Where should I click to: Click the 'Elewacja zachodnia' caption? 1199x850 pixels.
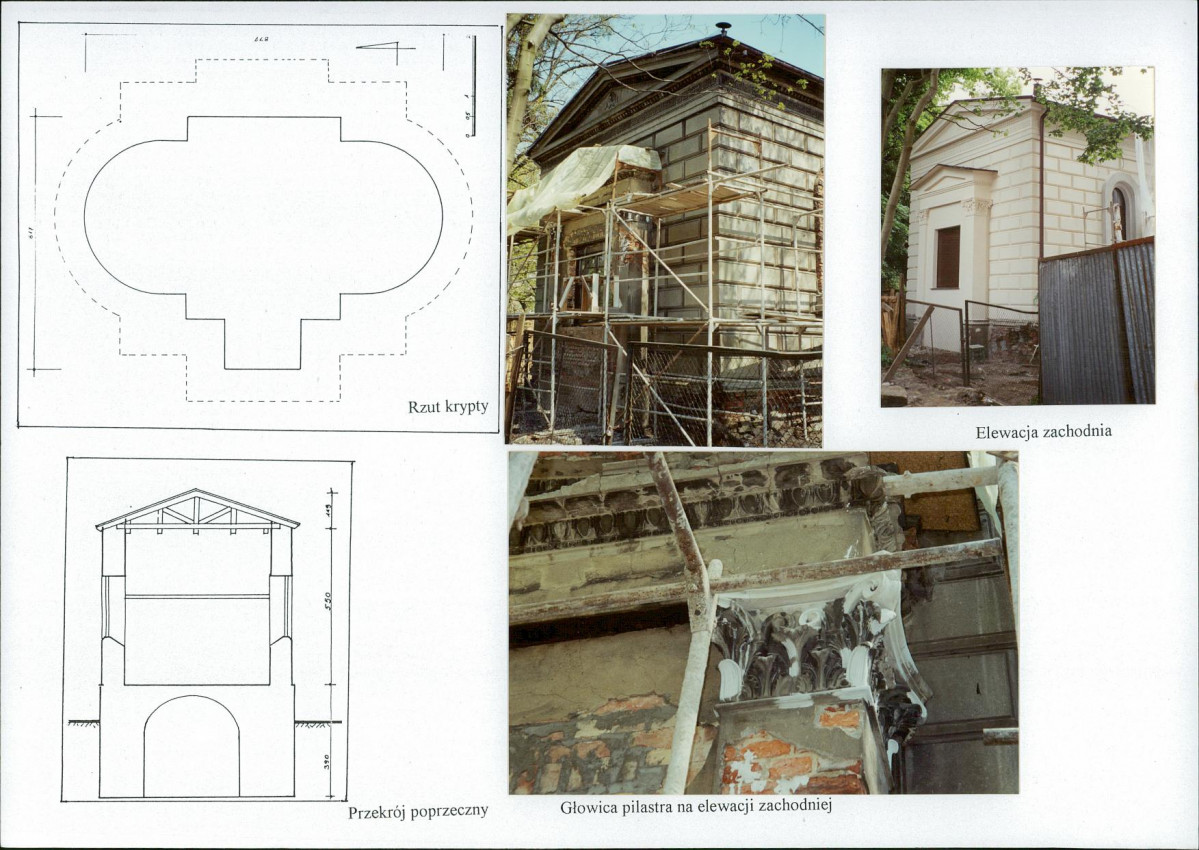point(1044,431)
